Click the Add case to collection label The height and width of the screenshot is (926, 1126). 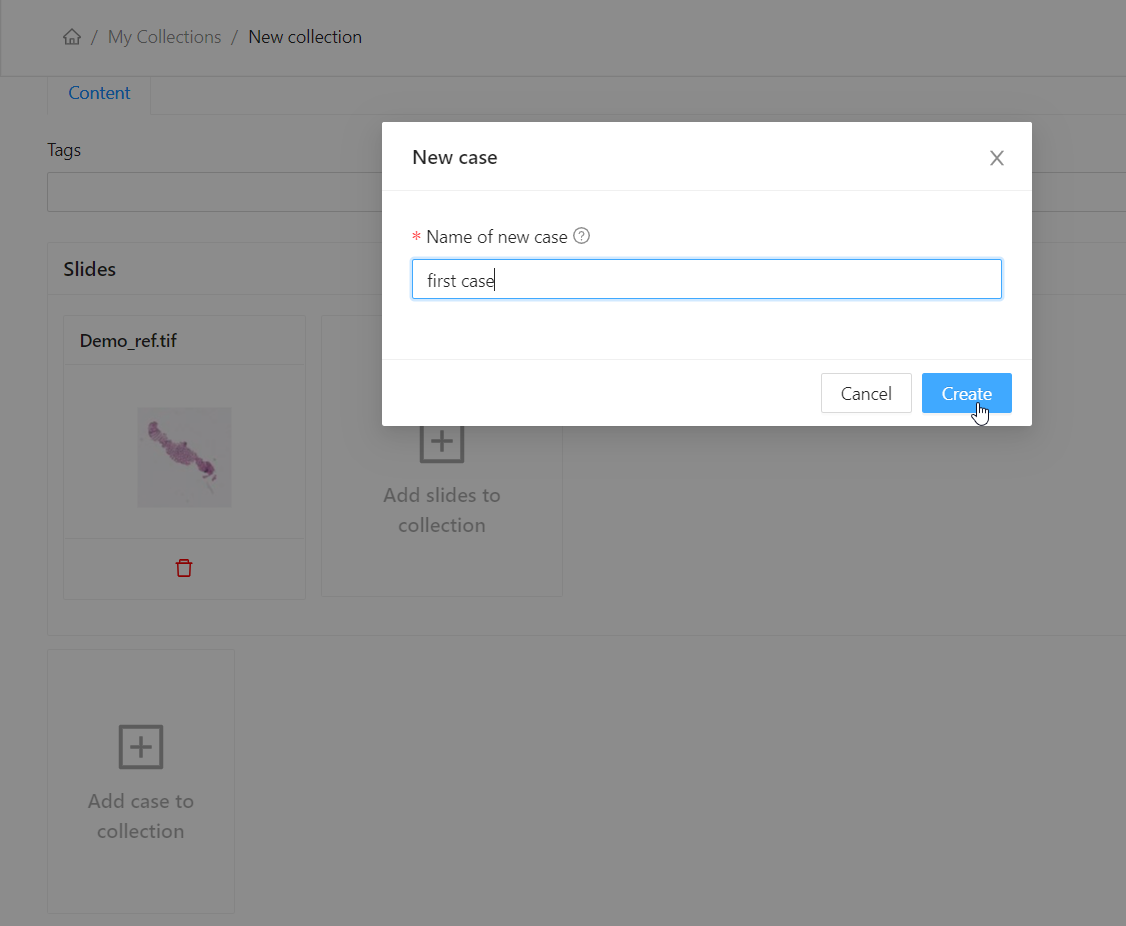(141, 816)
